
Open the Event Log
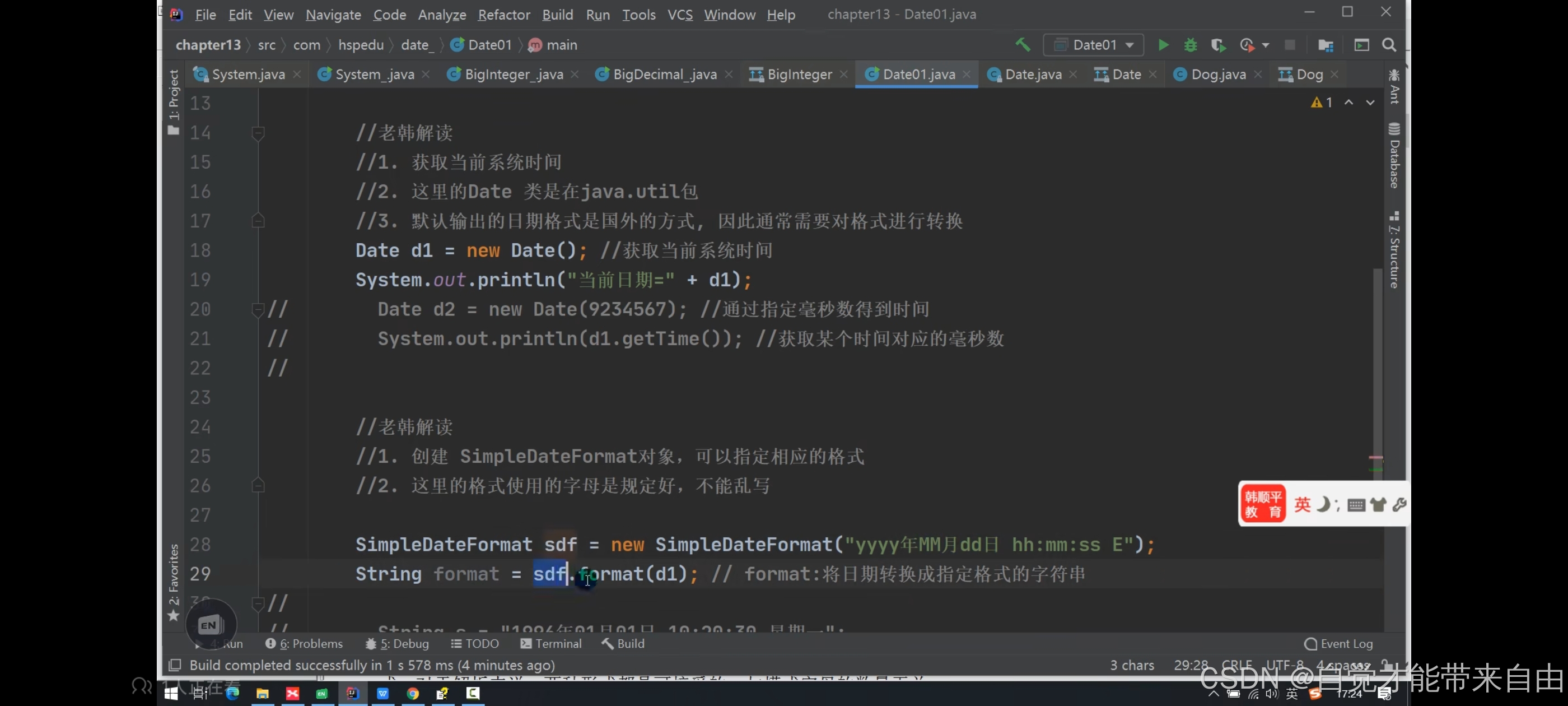tap(1338, 643)
